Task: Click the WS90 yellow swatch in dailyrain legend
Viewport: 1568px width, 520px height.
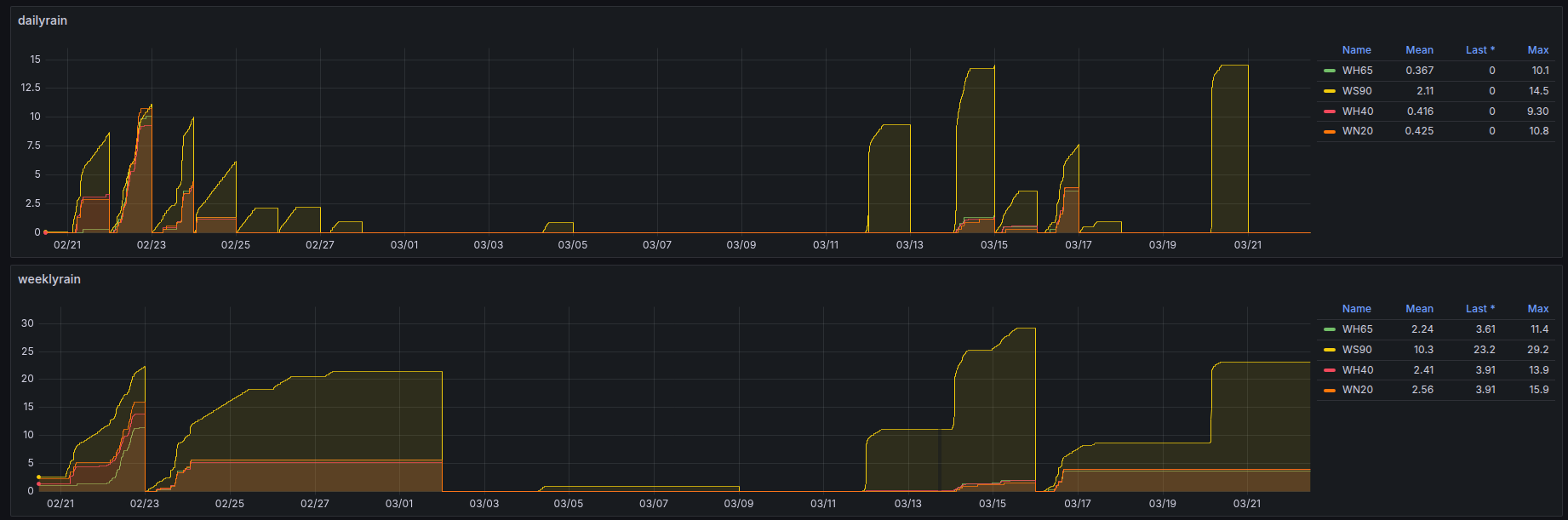Action: pos(1330,91)
